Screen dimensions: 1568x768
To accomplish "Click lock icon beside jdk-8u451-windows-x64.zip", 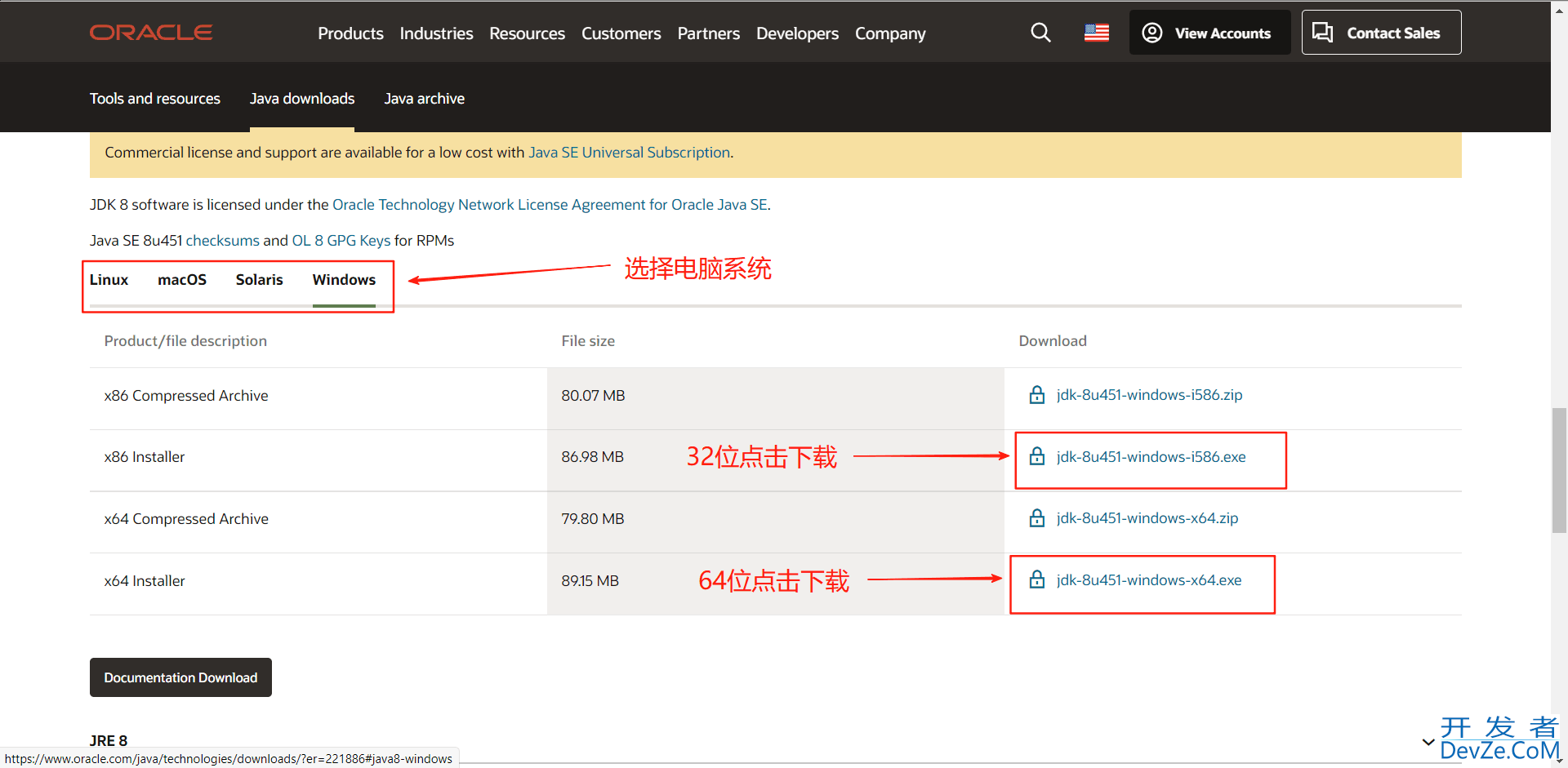I will click(1037, 518).
